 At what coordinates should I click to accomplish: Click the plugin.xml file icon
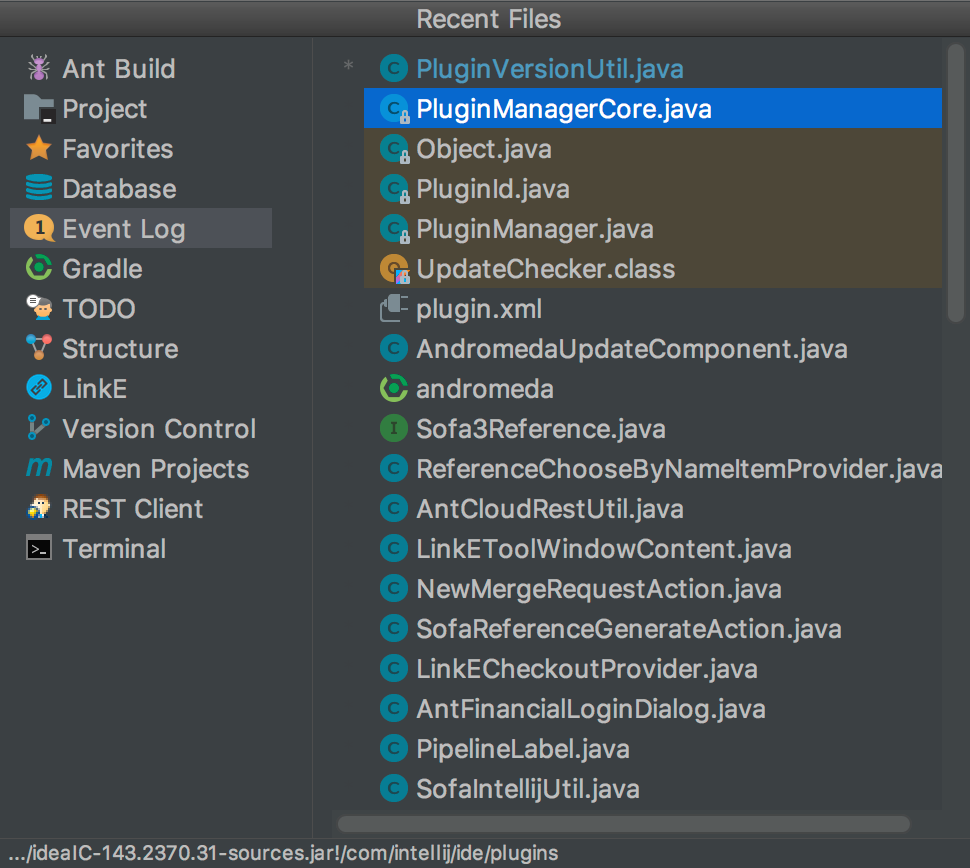[393, 309]
